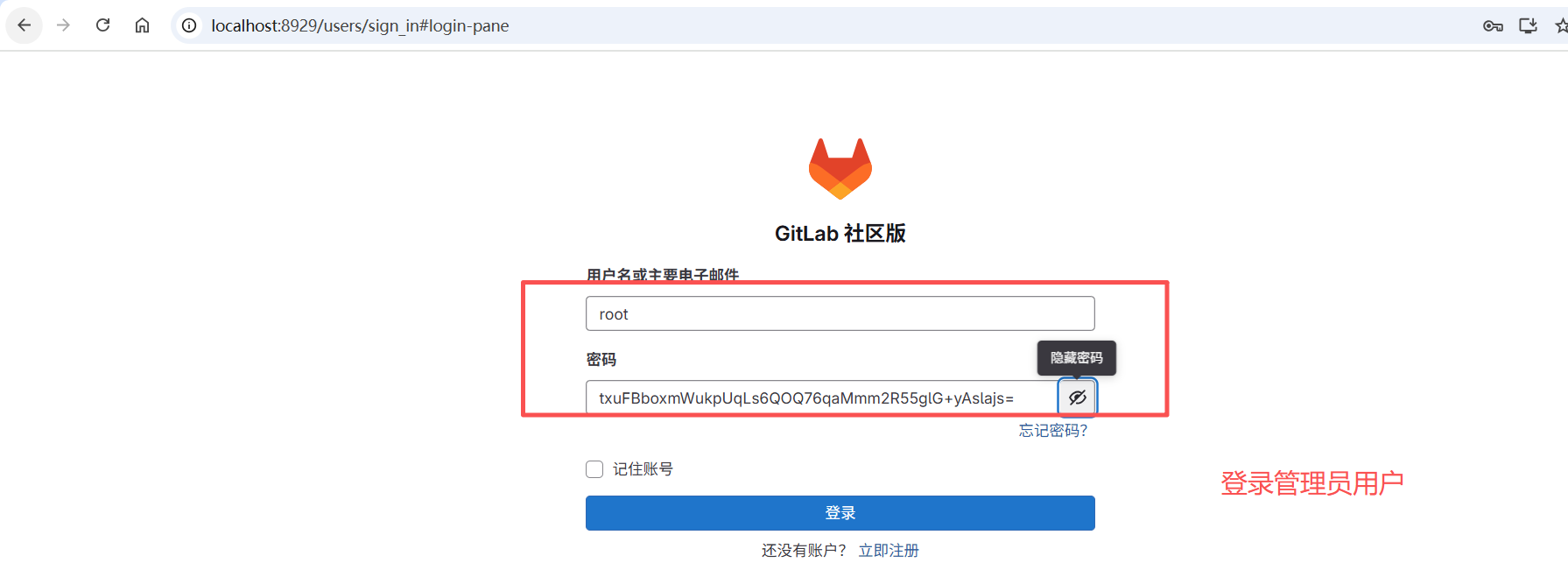Screen dimensions: 1568x577
Task: Click inside the 密码 password field
Action: pos(821,398)
